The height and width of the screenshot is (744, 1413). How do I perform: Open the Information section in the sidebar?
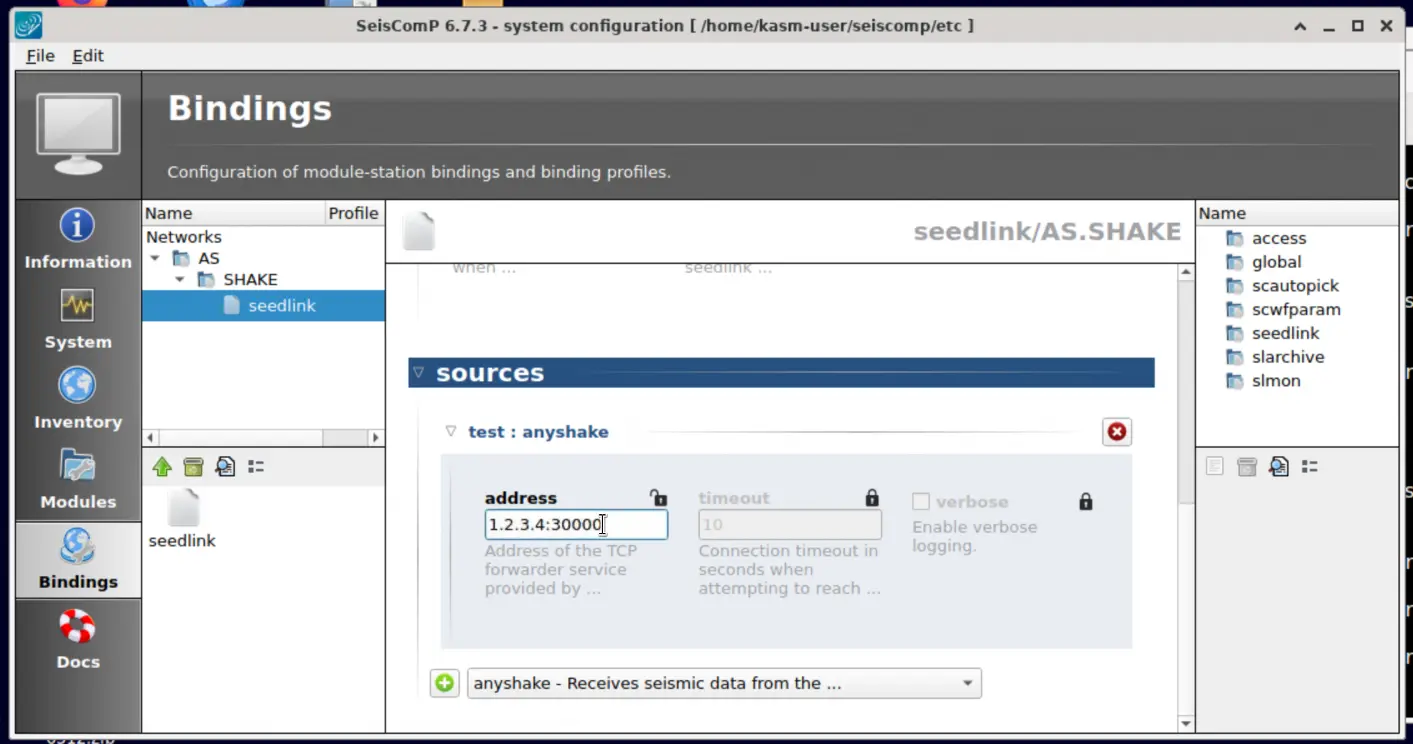point(78,240)
